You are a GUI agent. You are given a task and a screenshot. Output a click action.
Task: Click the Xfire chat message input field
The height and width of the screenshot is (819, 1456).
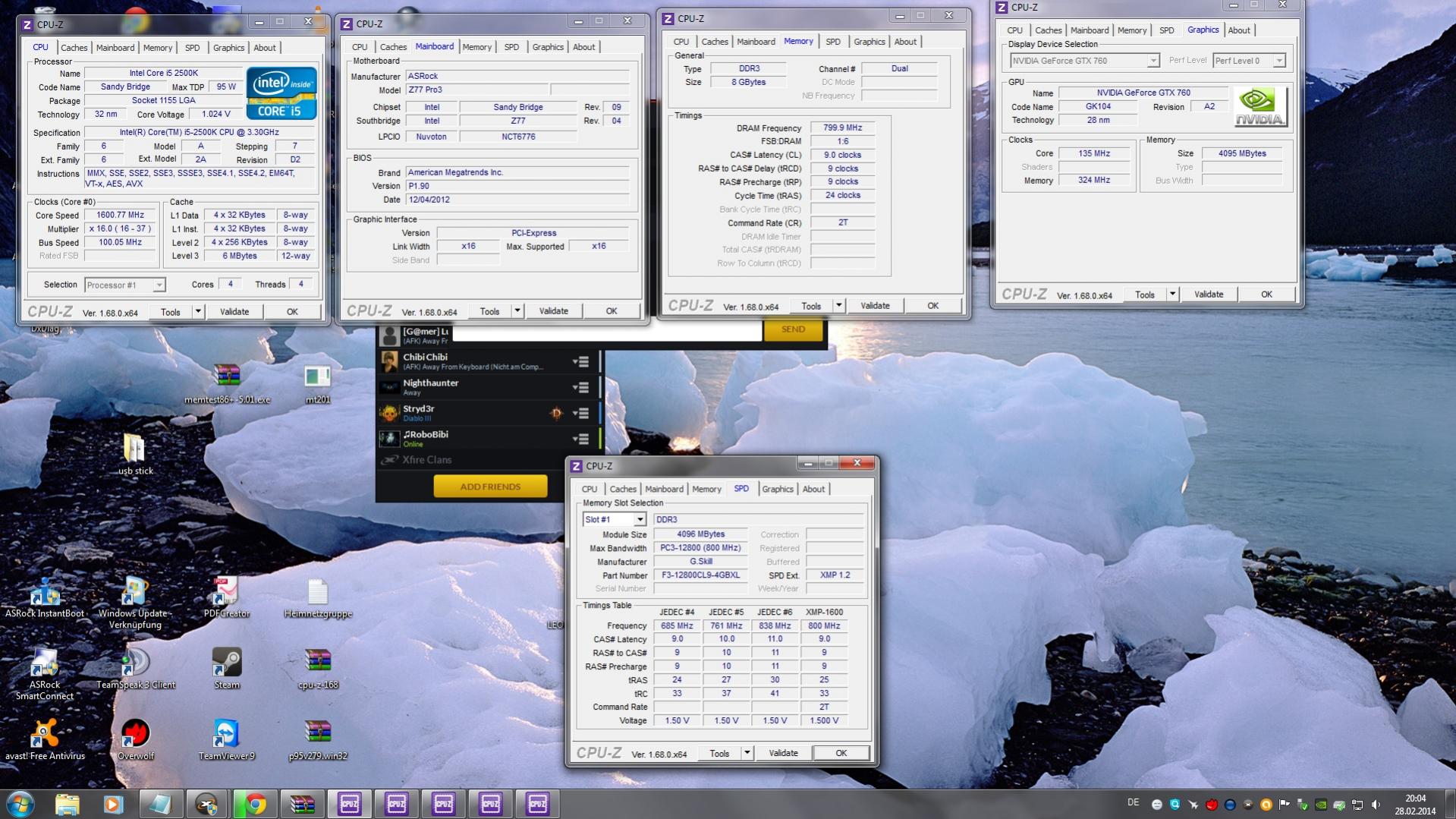607,330
